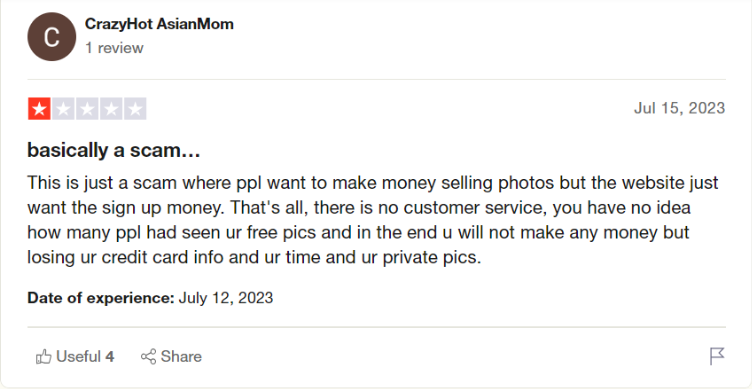This screenshot has width=752, height=392.
Task: Flag this review with the flag icon
Action: point(717,356)
